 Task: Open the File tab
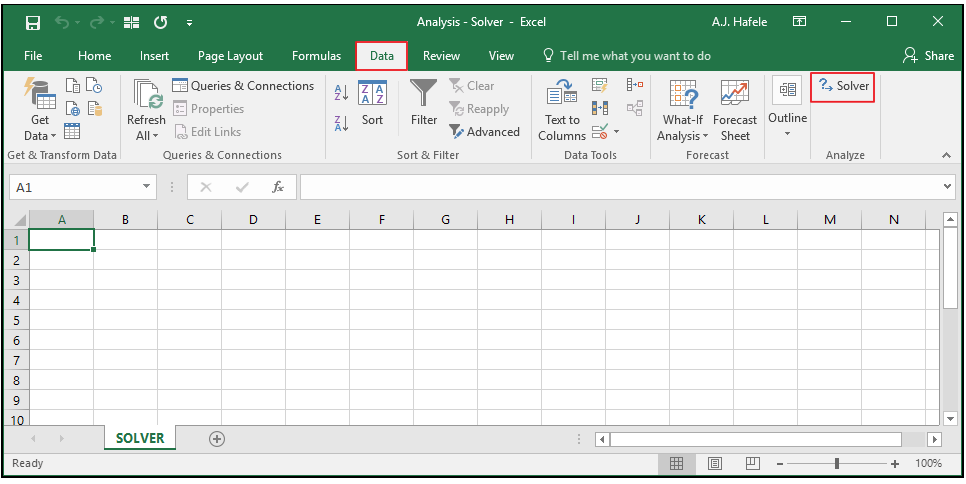pos(33,56)
